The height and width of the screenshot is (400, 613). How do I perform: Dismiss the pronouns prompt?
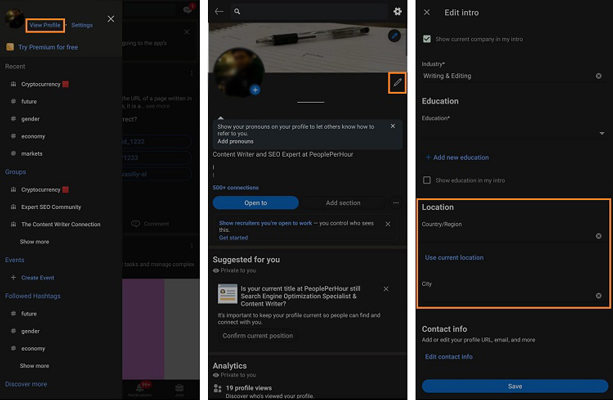tap(393, 126)
